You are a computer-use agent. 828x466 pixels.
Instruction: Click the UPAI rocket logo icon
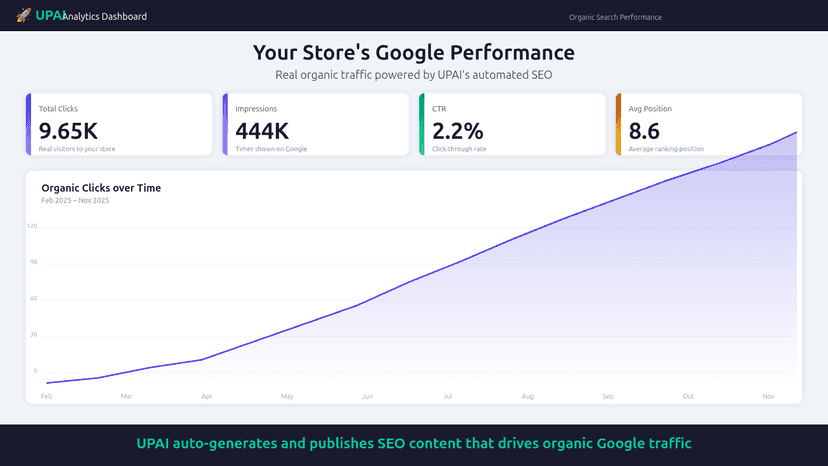click(24, 15)
